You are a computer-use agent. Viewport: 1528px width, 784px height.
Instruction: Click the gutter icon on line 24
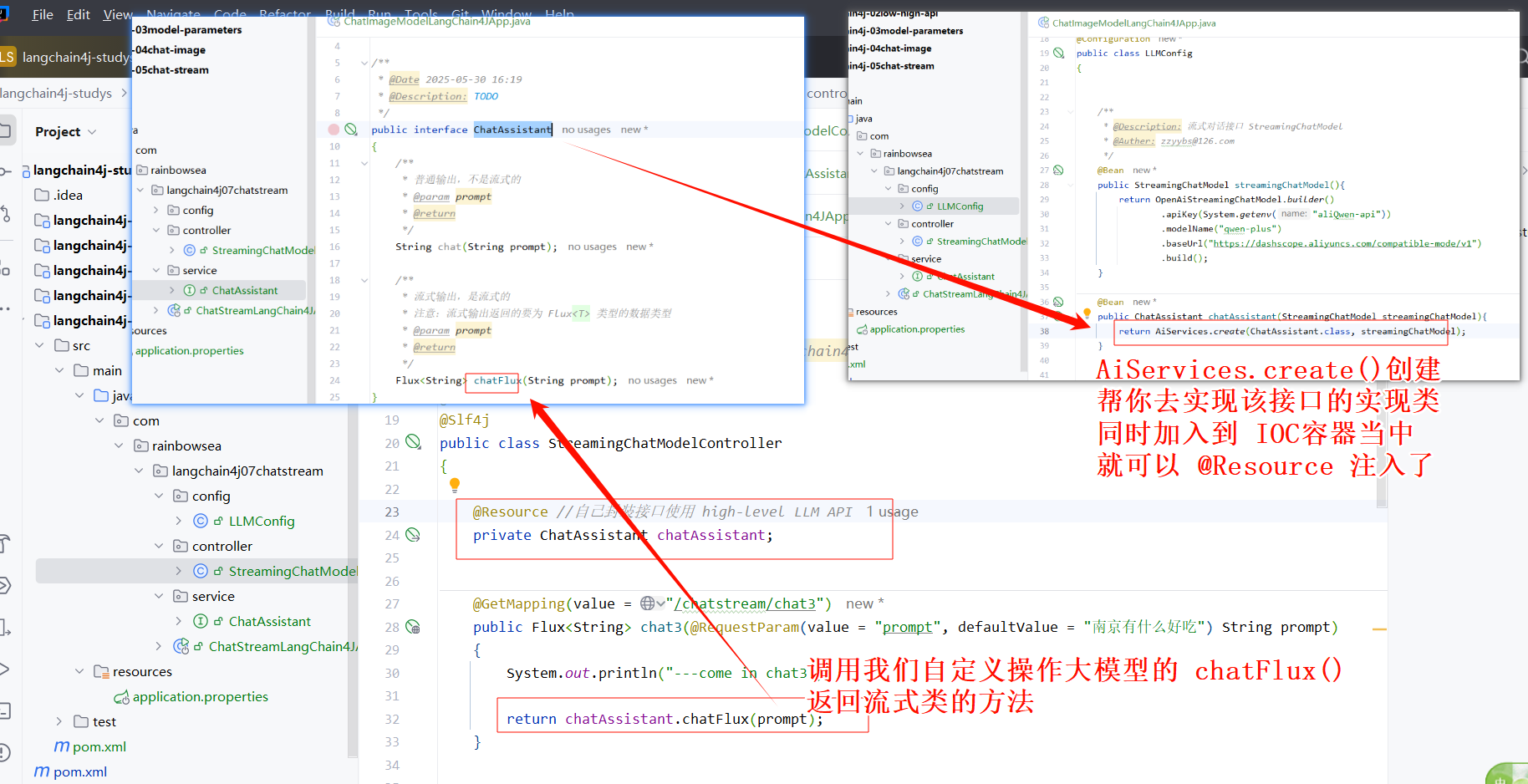click(413, 534)
